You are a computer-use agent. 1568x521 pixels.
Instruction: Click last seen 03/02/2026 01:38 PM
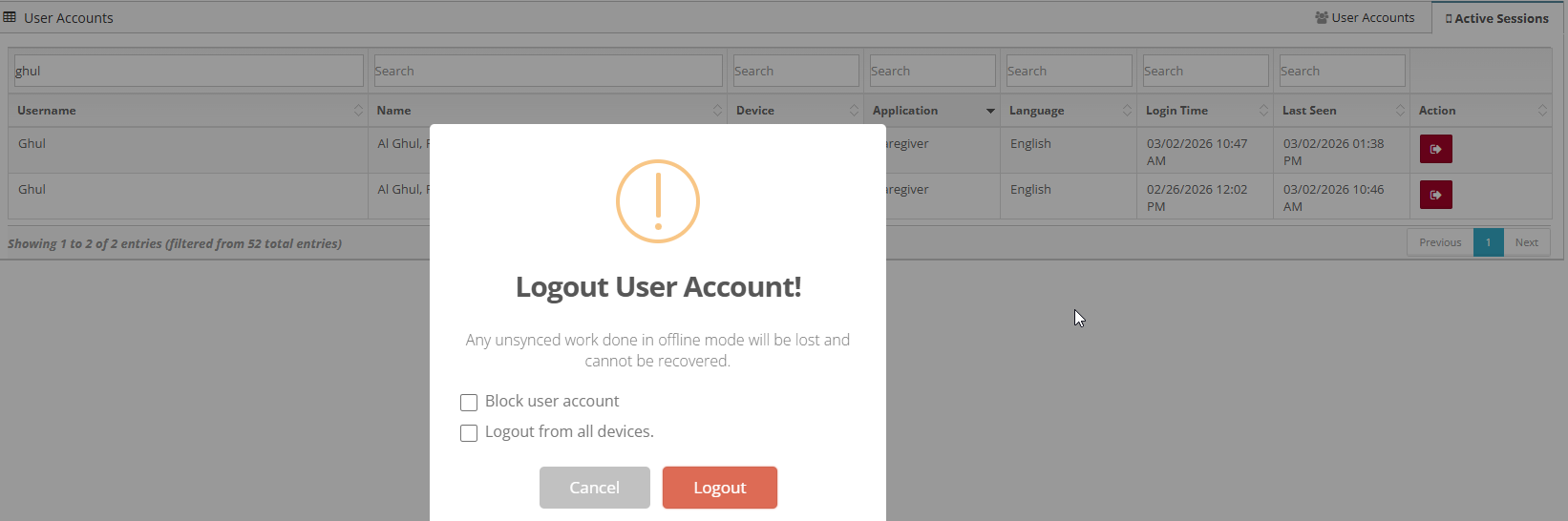point(1333,152)
